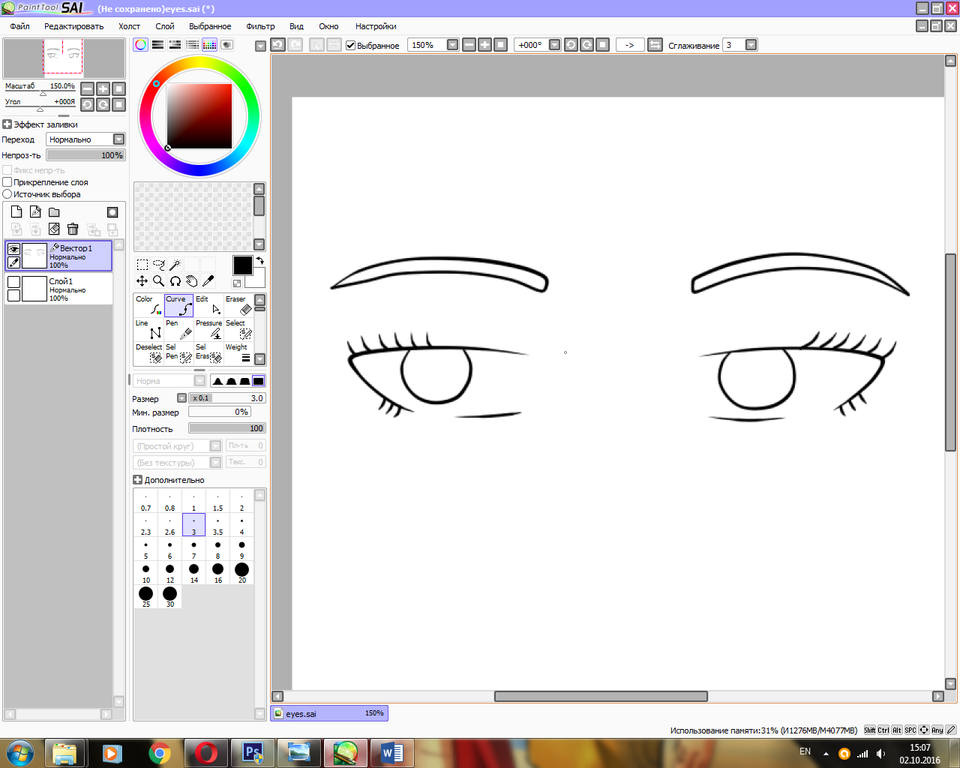This screenshot has width=960, height=768.
Task: Select the Eraser vector tool
Action: (238, 305)
